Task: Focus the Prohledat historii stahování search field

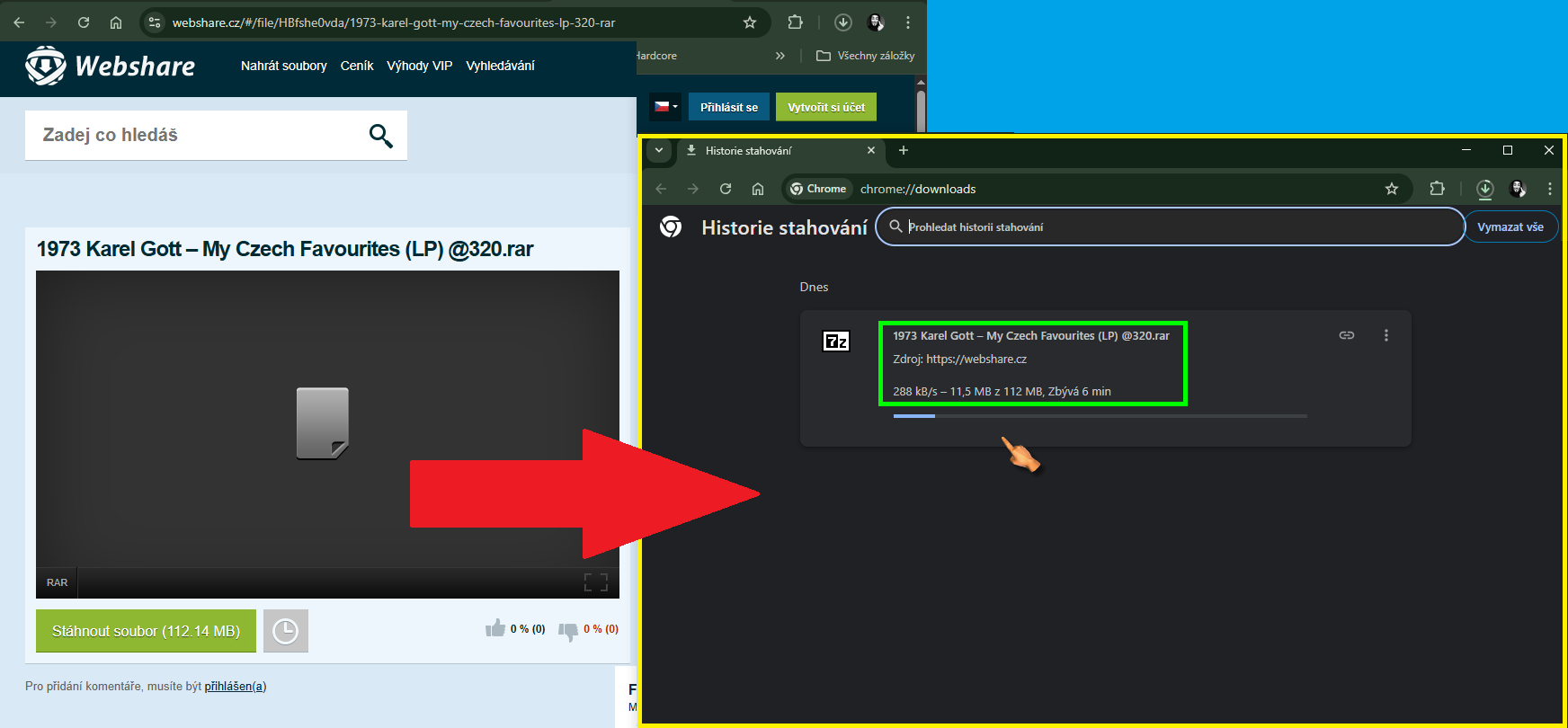Action: point(1170,226)
